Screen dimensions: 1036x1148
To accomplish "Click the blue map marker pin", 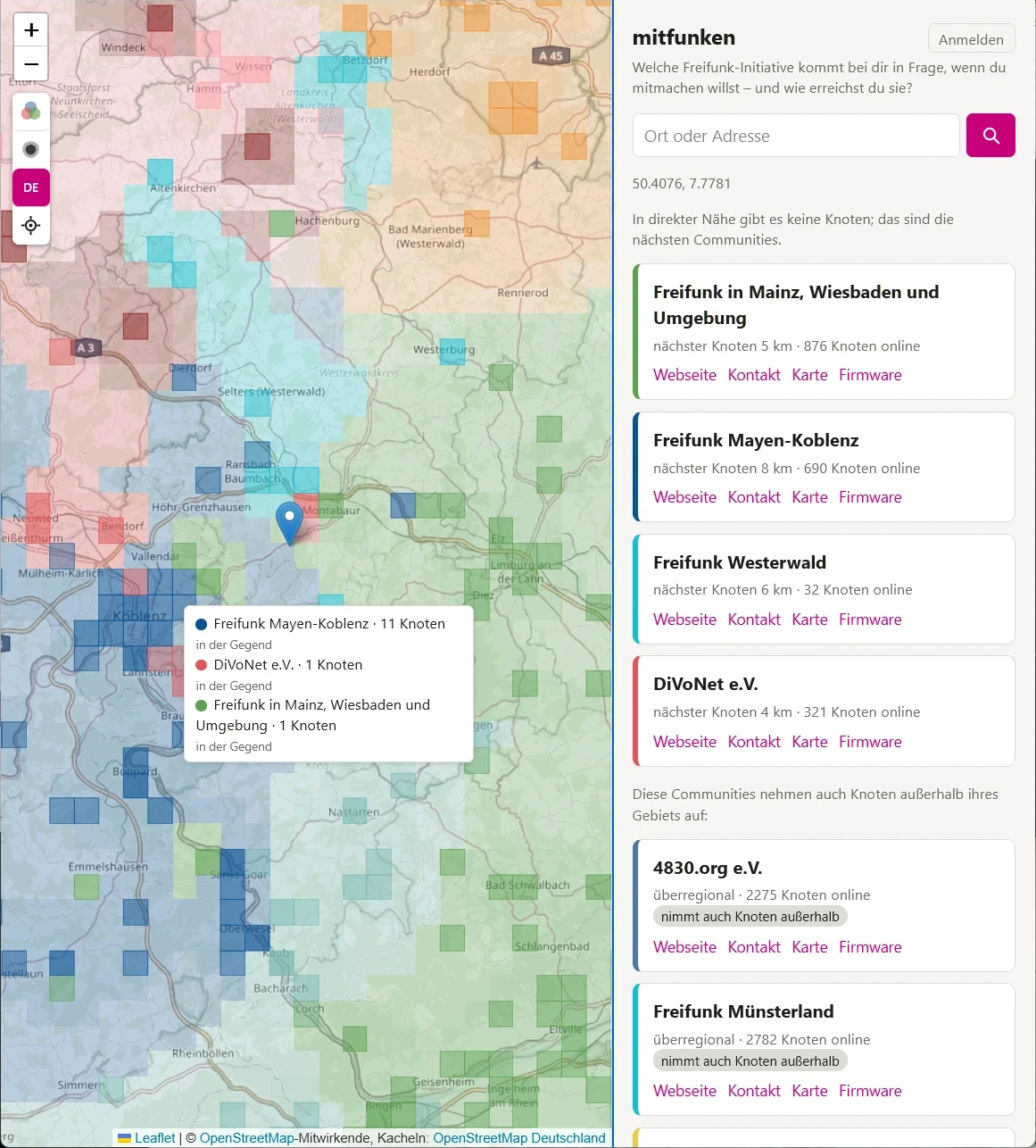I will point(289,523).
